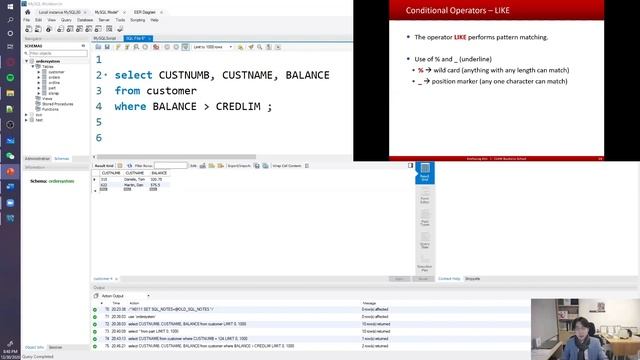640x360 pixels.
Task: Open the Server menu
Action: click(104, 20)
